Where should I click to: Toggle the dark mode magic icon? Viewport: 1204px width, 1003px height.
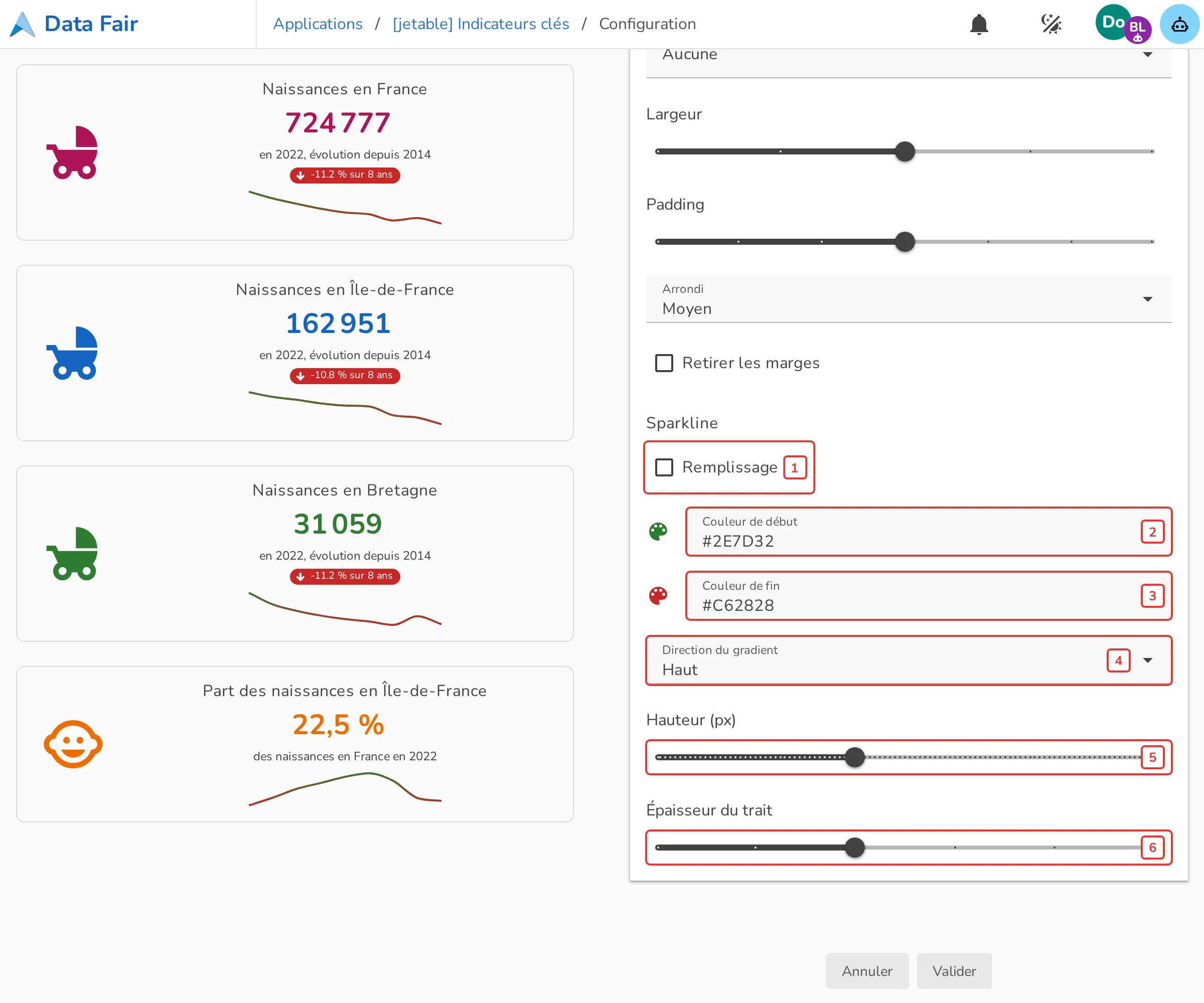point(1051,24)
